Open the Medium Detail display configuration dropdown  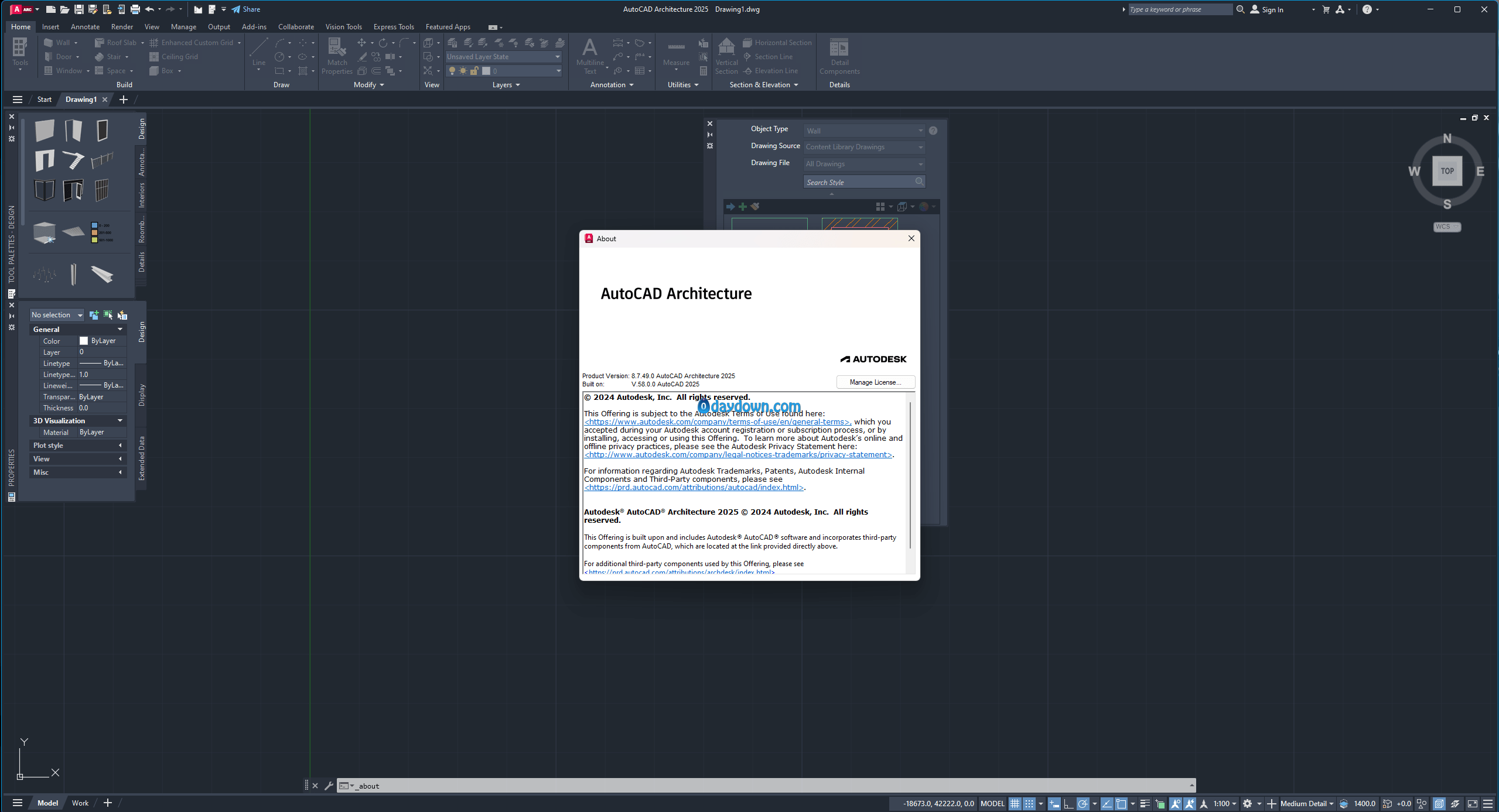point(1306,803)
